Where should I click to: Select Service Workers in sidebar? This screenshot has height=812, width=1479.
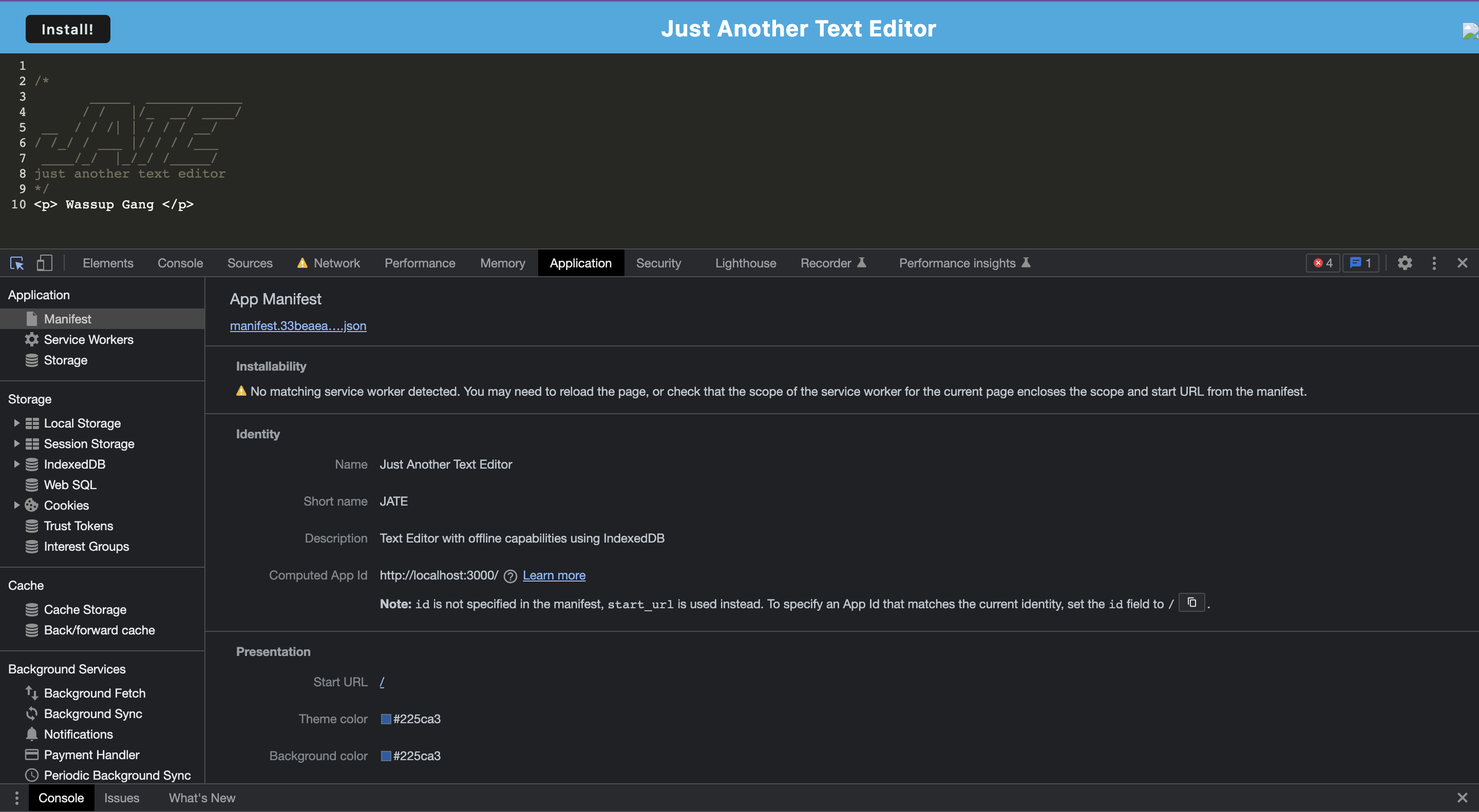tap(88, 340)
